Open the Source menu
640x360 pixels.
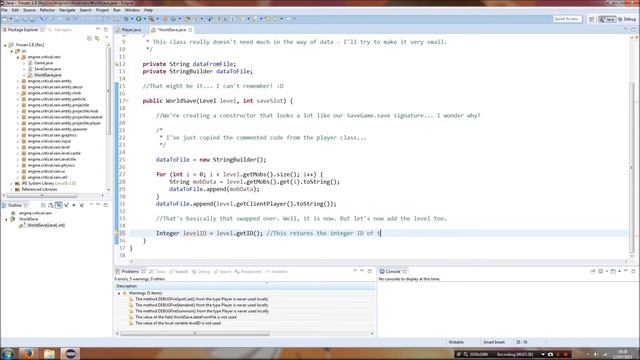tap(29, 10)
